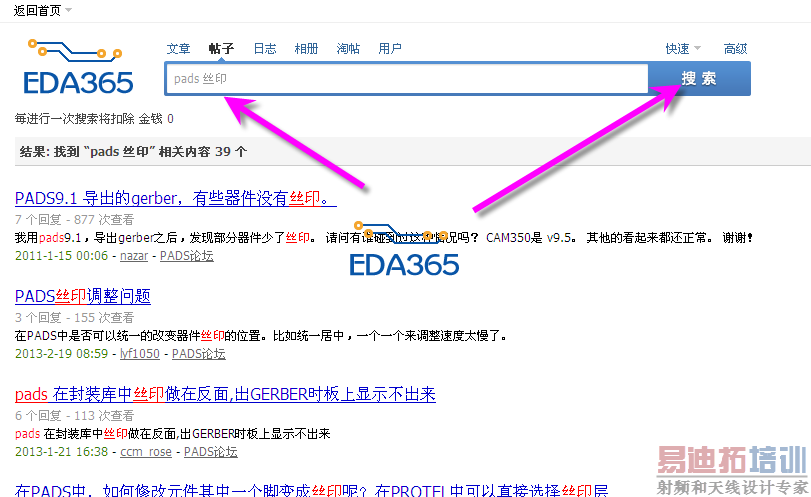Open result 'pads 在封装库中丝印做在反面'
811x497 pixels.
[226, 395]
